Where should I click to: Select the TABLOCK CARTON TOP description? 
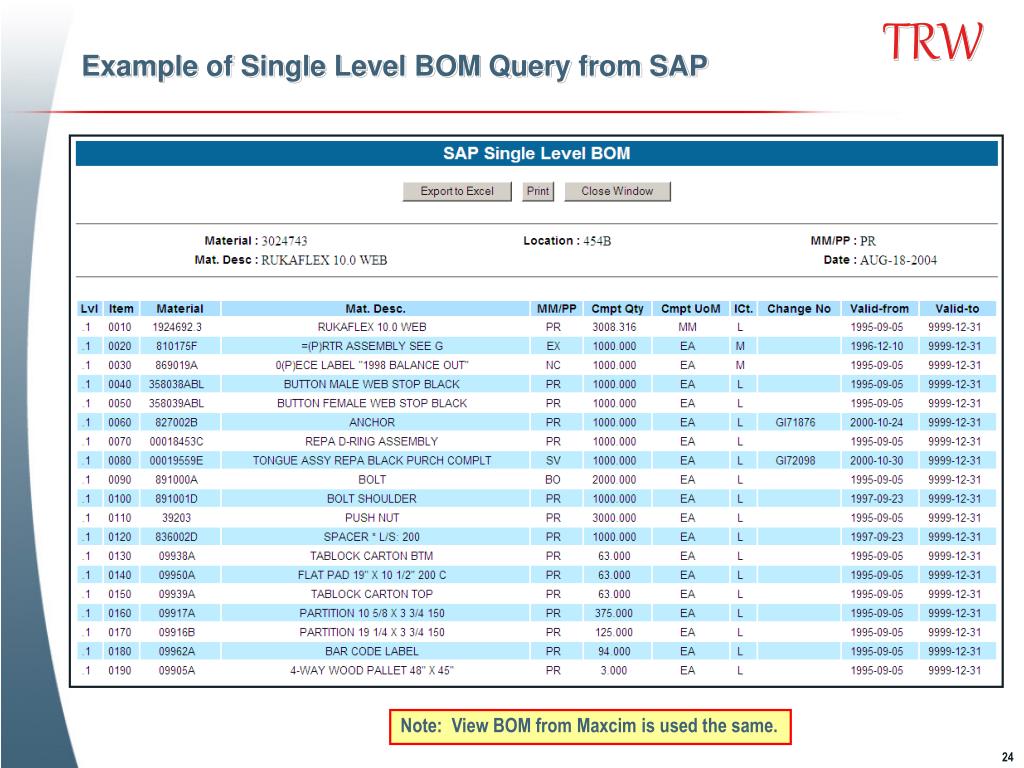pos(372,594)
